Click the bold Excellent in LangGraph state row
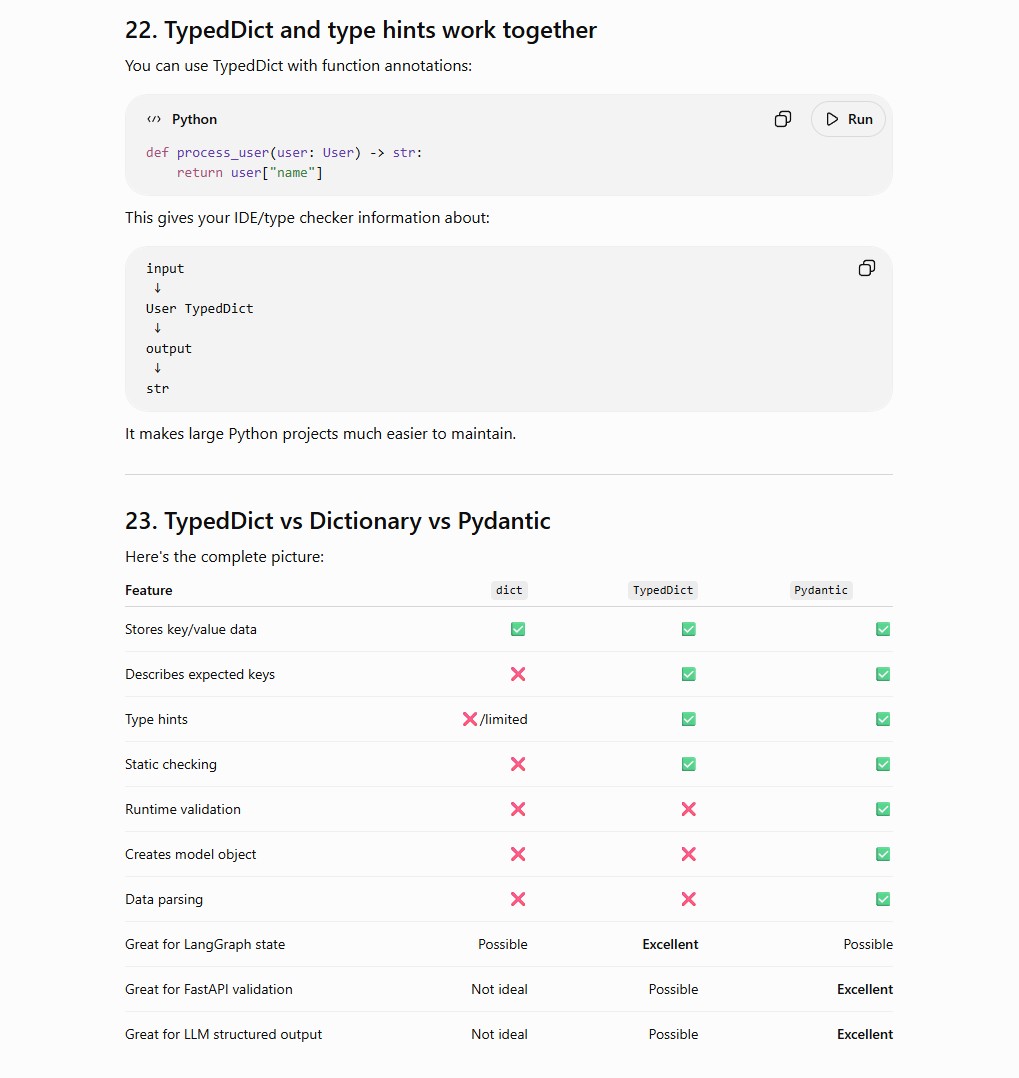 [x=670, y=945]
